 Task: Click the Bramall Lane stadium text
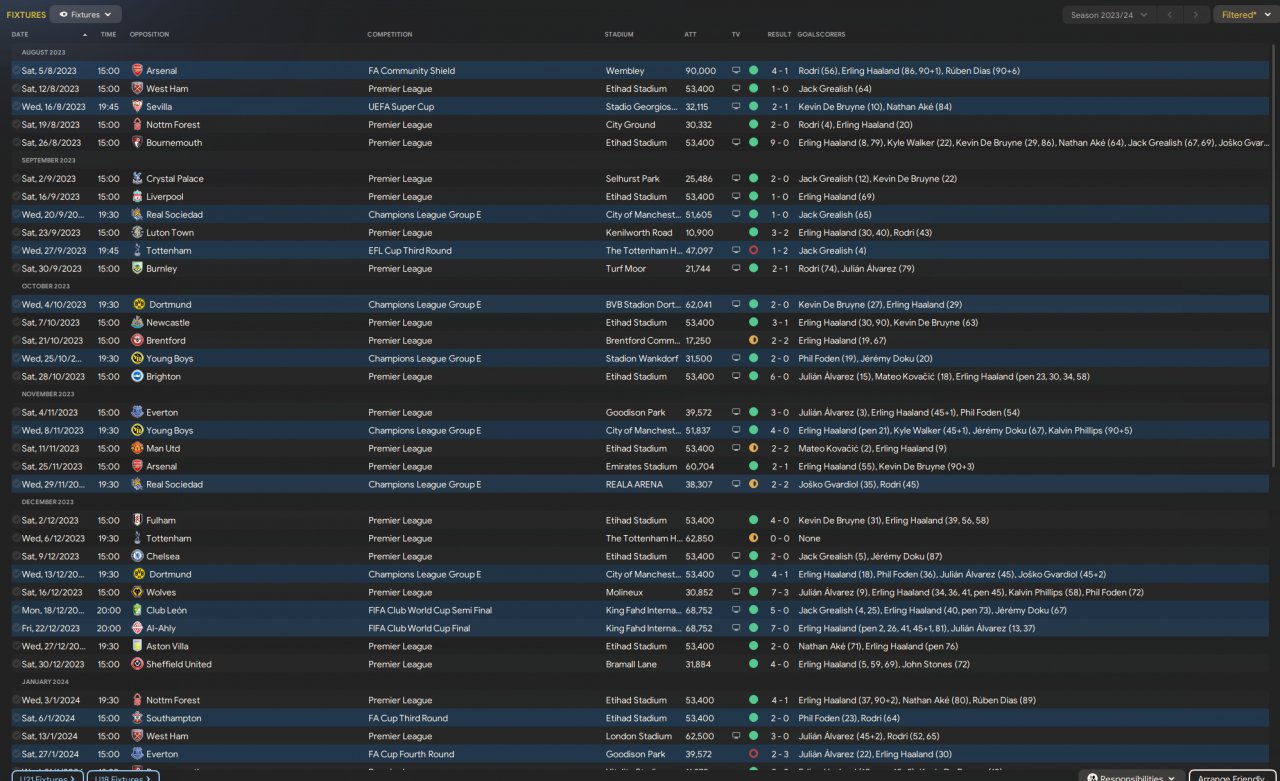(x=633, y=665)
